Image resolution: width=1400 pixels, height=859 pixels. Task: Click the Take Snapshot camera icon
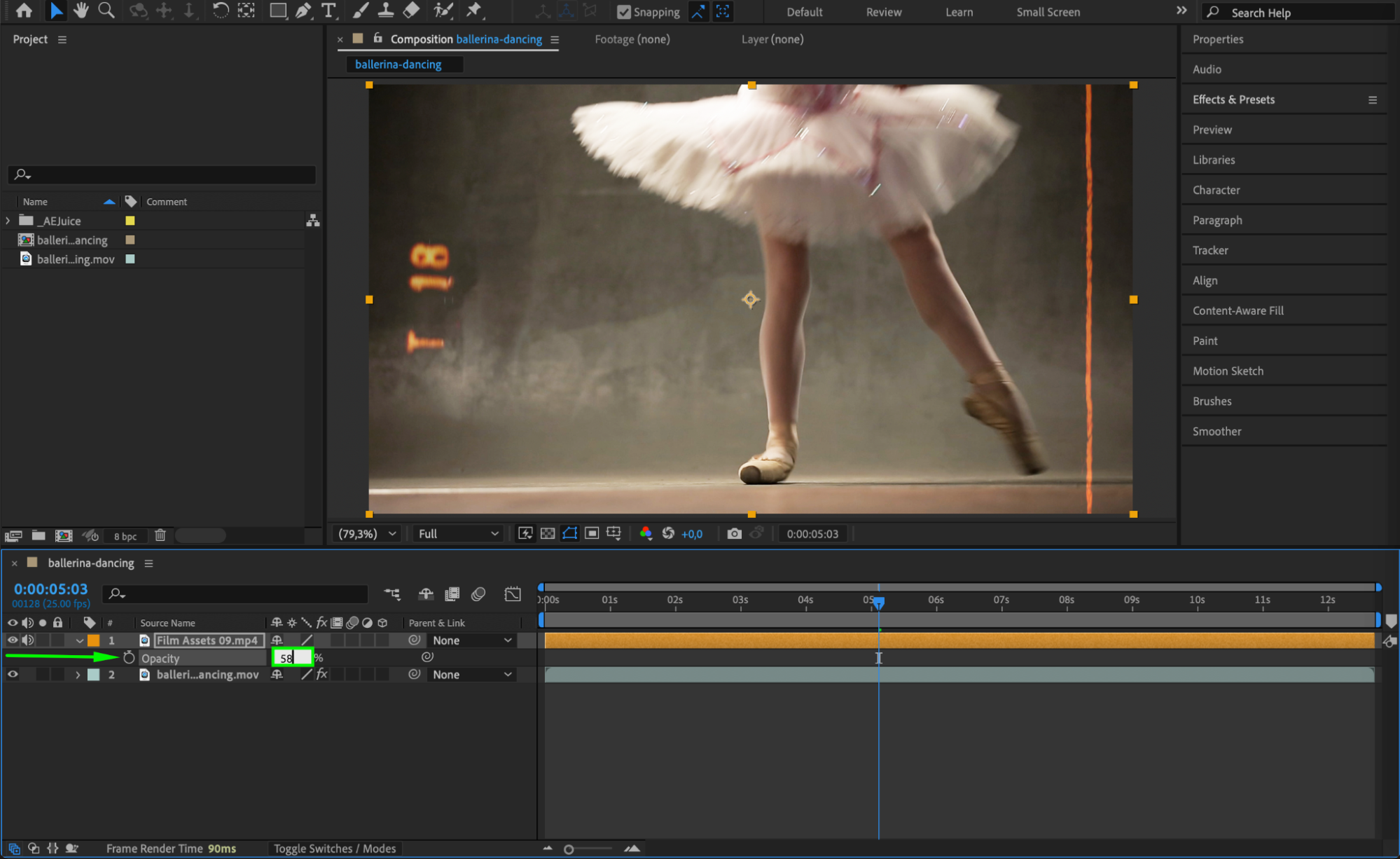(x=734, y=534)
